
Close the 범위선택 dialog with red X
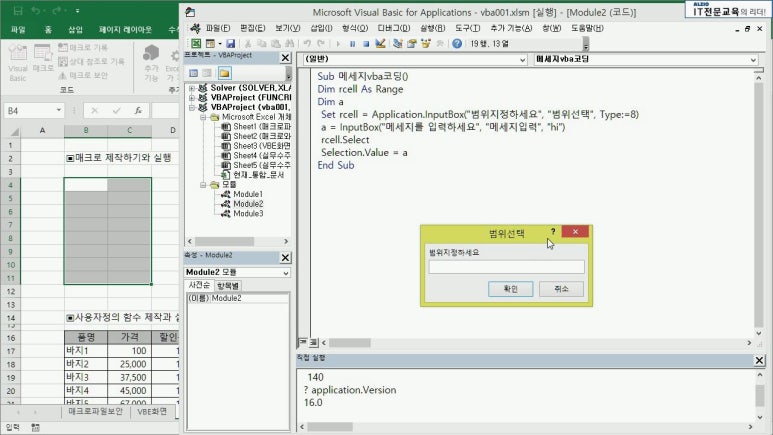[x=575, y=231]
